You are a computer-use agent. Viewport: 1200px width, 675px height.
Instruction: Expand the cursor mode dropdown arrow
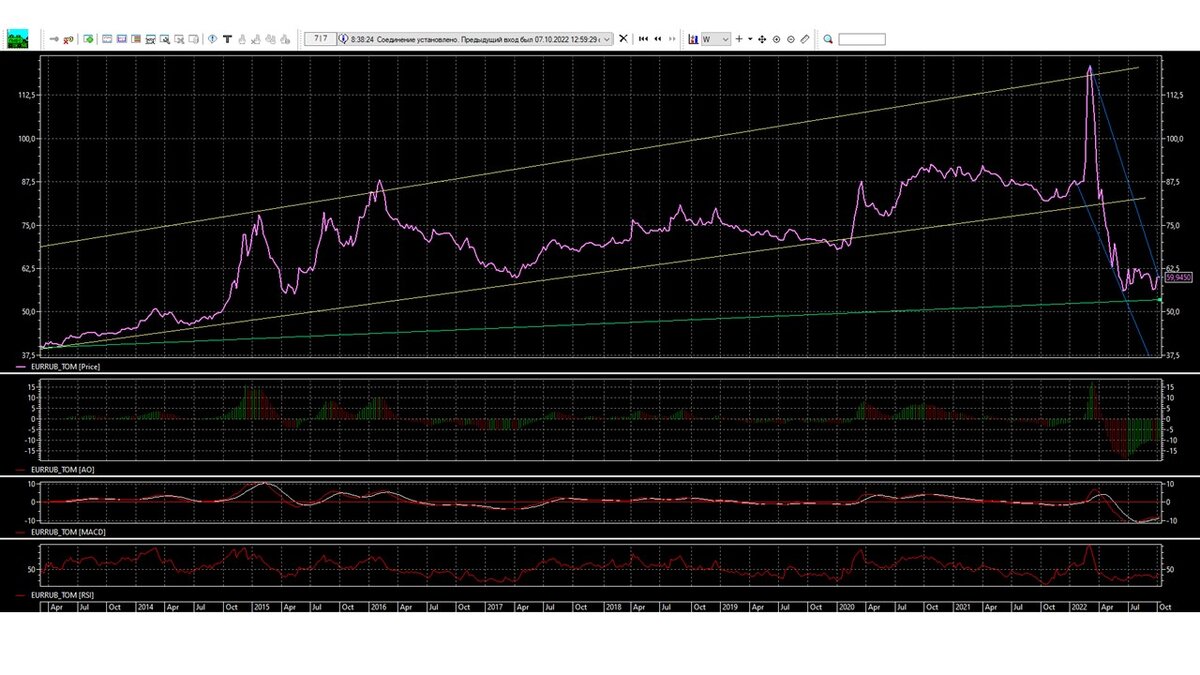[750, 39]
